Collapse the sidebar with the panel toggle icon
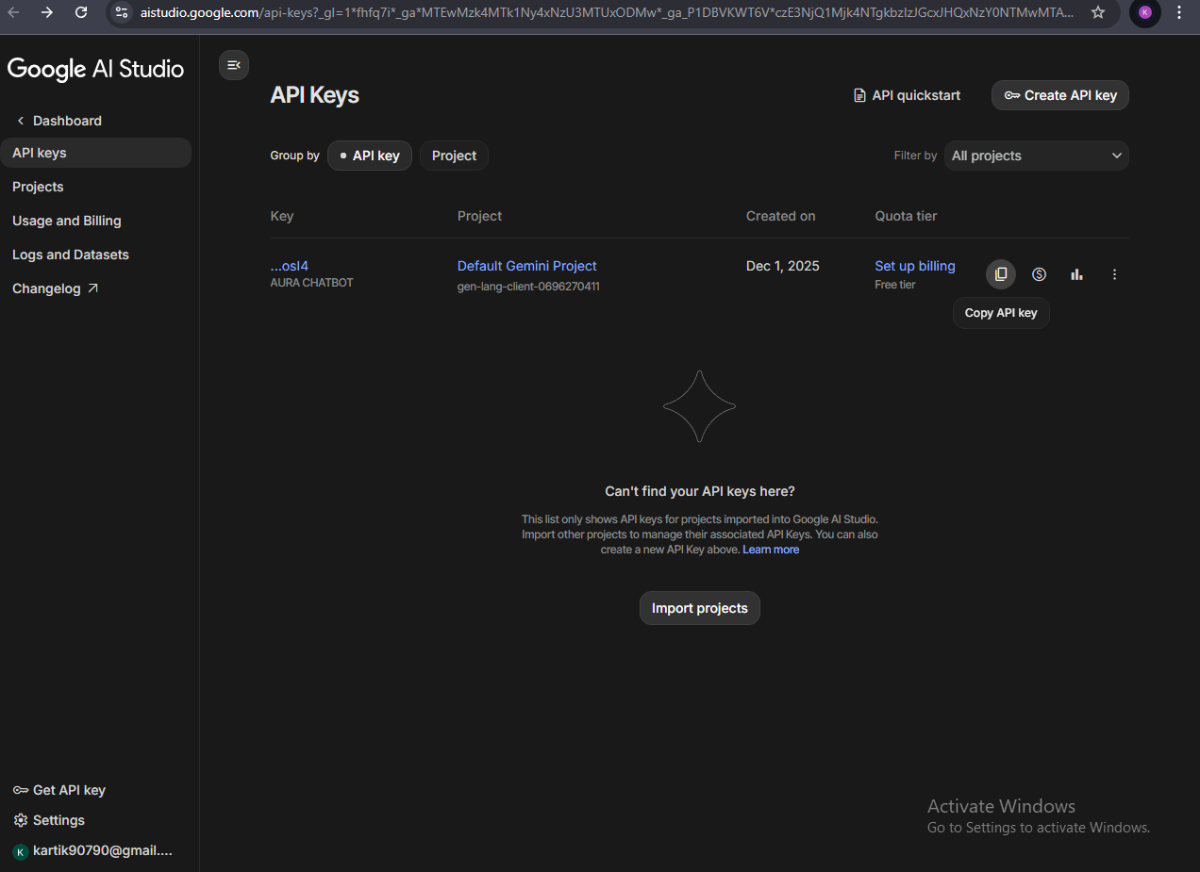The height and width of the screenshot is (872, 1200). [234, 65]
